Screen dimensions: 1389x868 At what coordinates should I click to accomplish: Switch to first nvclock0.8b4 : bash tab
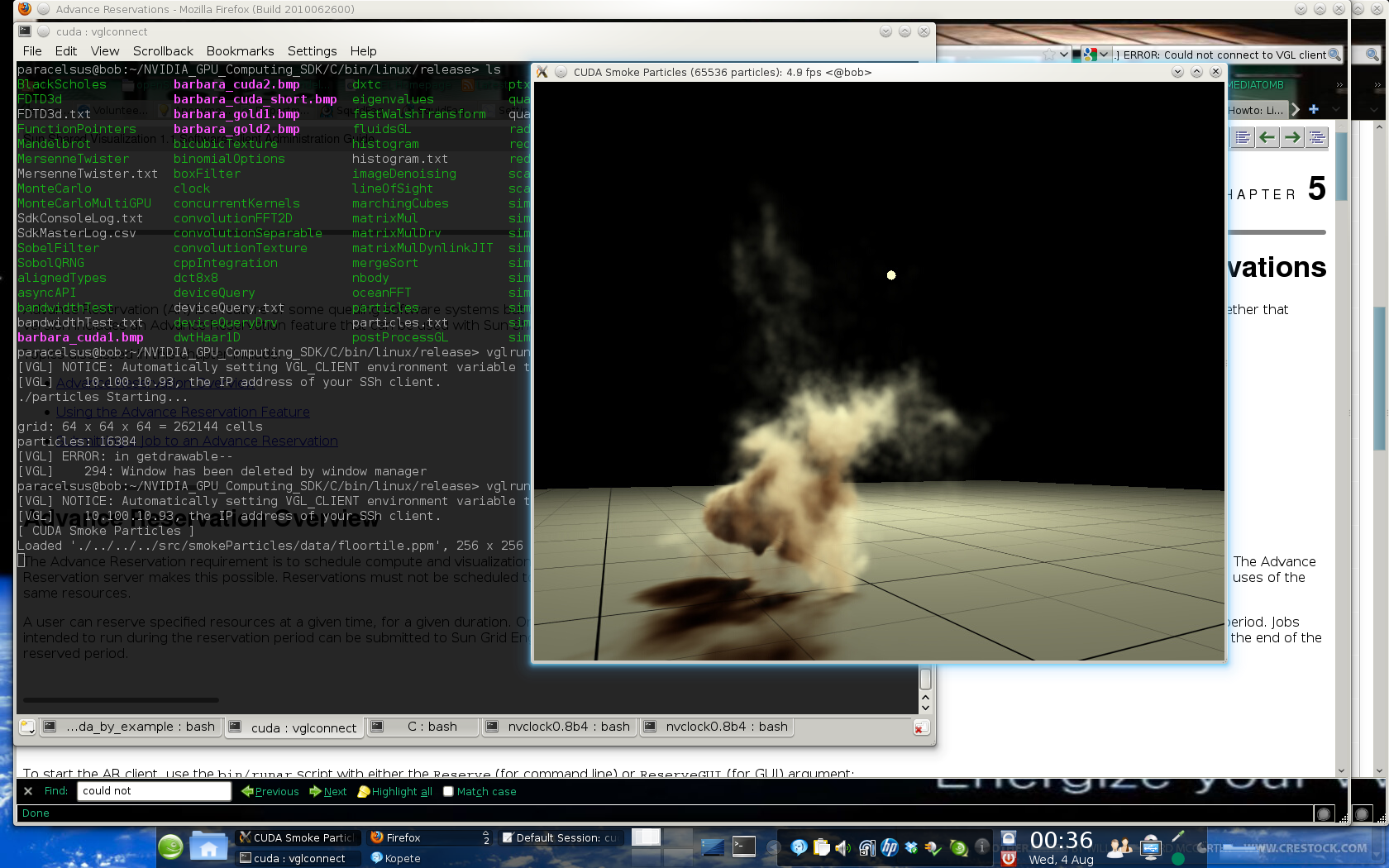pos(561,727)
